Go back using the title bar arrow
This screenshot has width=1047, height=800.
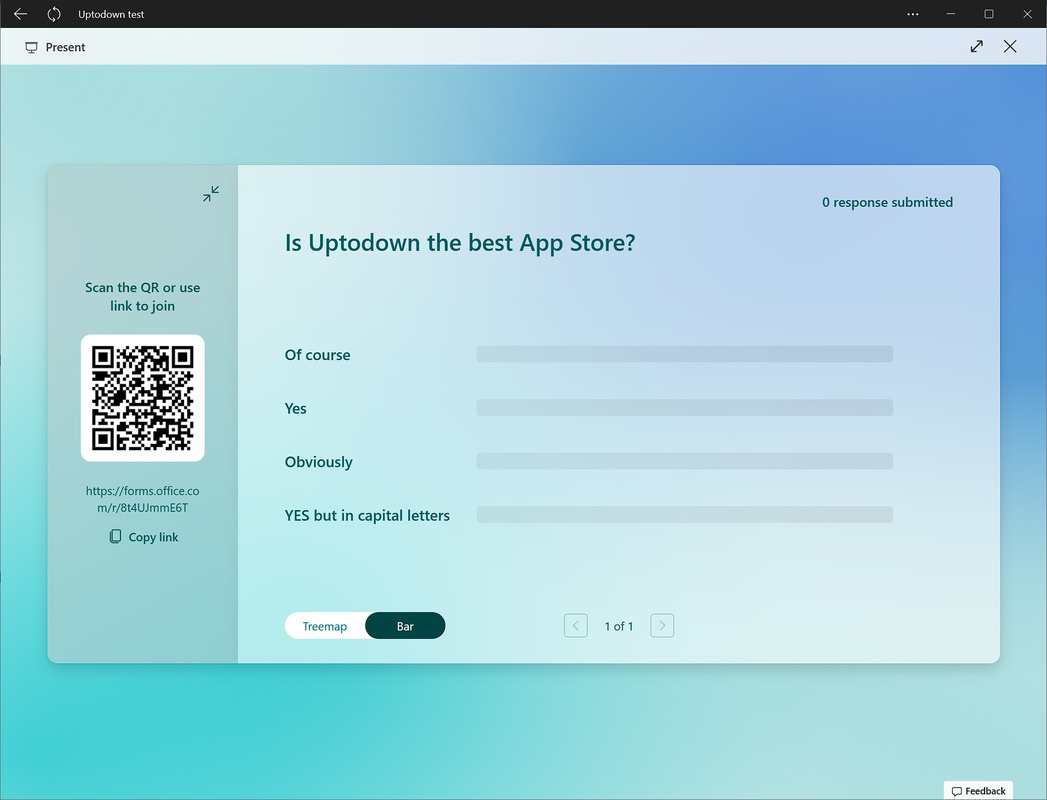pyautogui.click(x=20, y=13)
